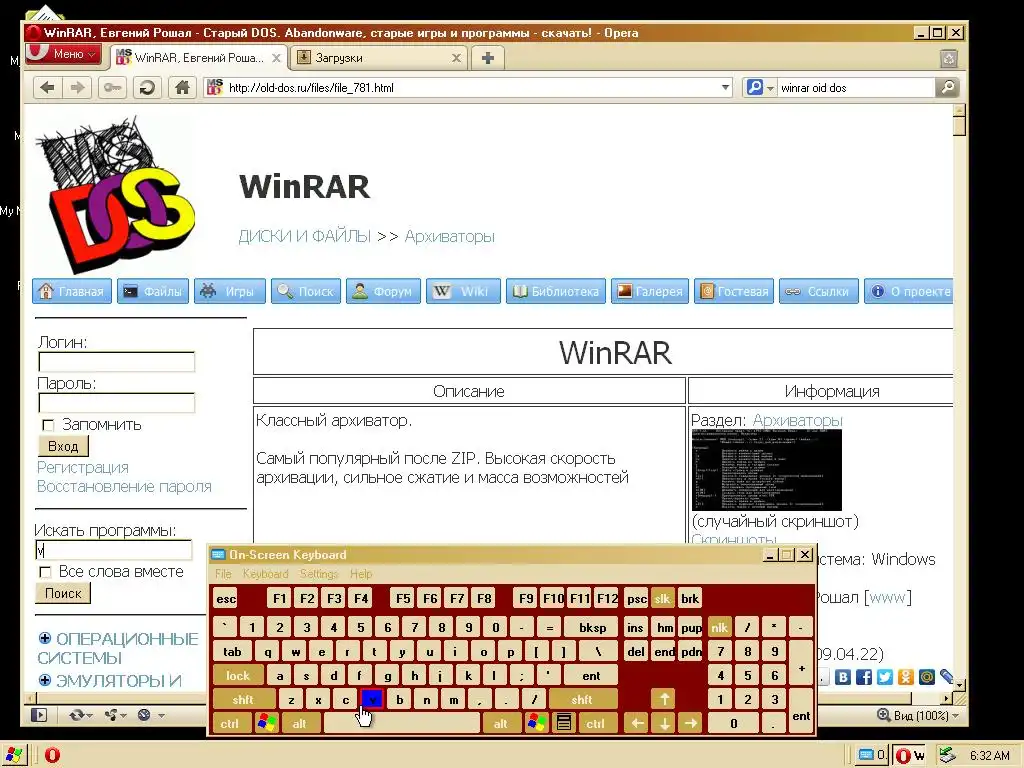Share page on VK icon
This screenshot has height=768, width=1024.
tap(843, 677)
